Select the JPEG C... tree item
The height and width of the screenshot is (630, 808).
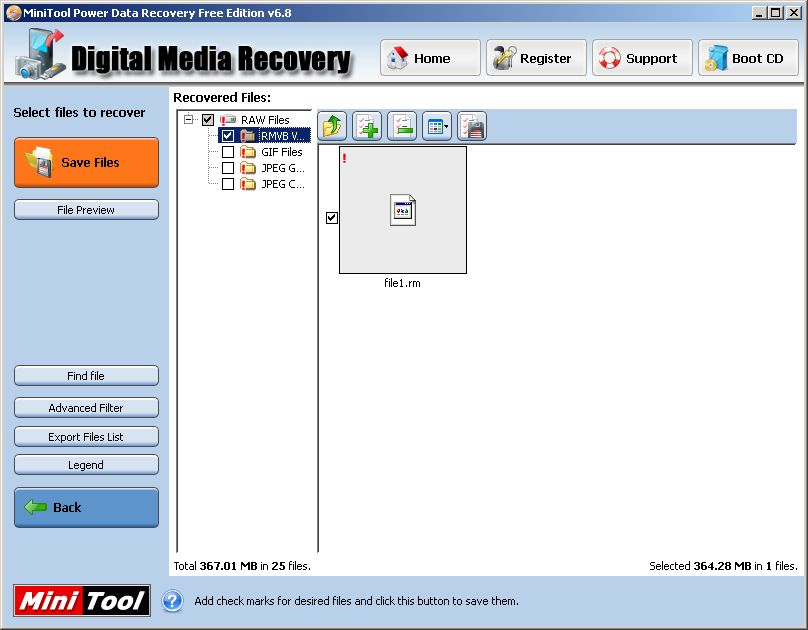(283, 184)
